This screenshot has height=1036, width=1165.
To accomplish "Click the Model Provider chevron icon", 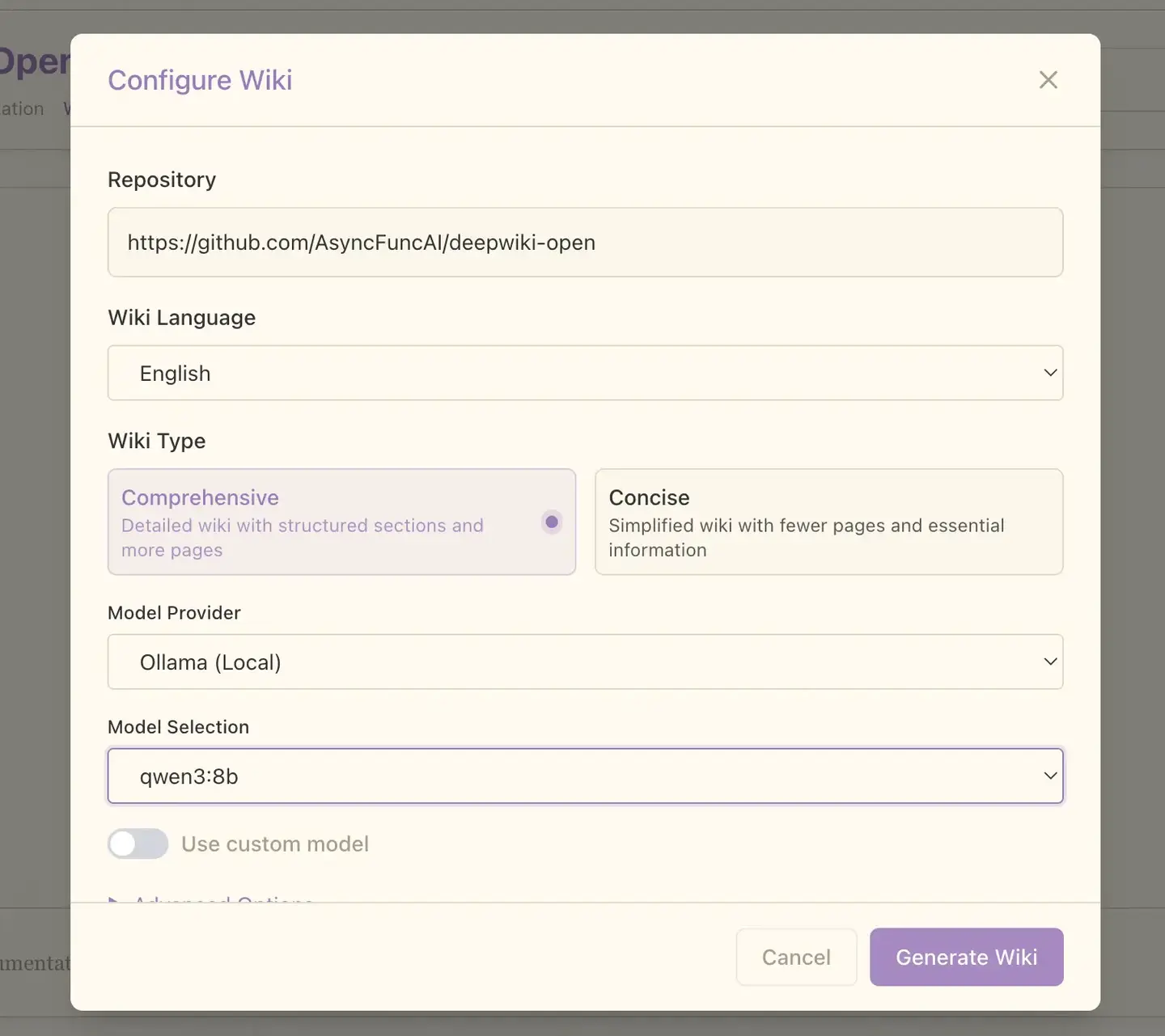I will coord(1050,662).
